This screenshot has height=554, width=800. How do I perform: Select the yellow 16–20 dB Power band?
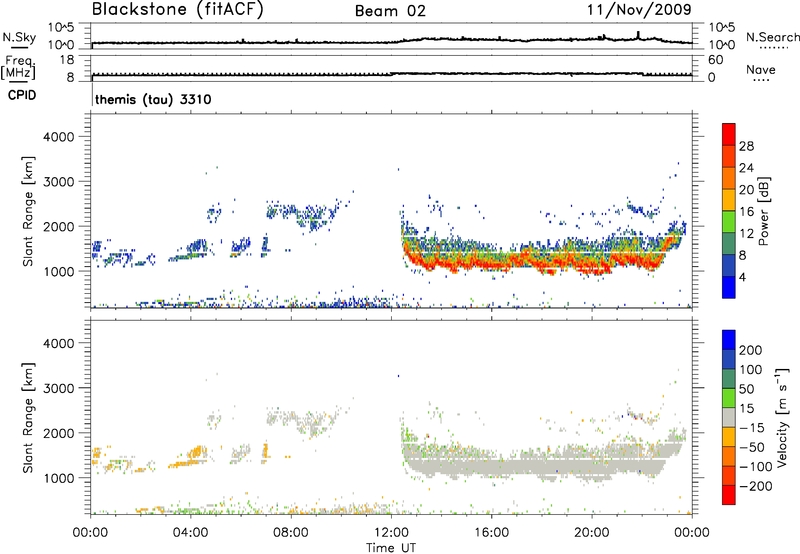(x=729, y=200)
